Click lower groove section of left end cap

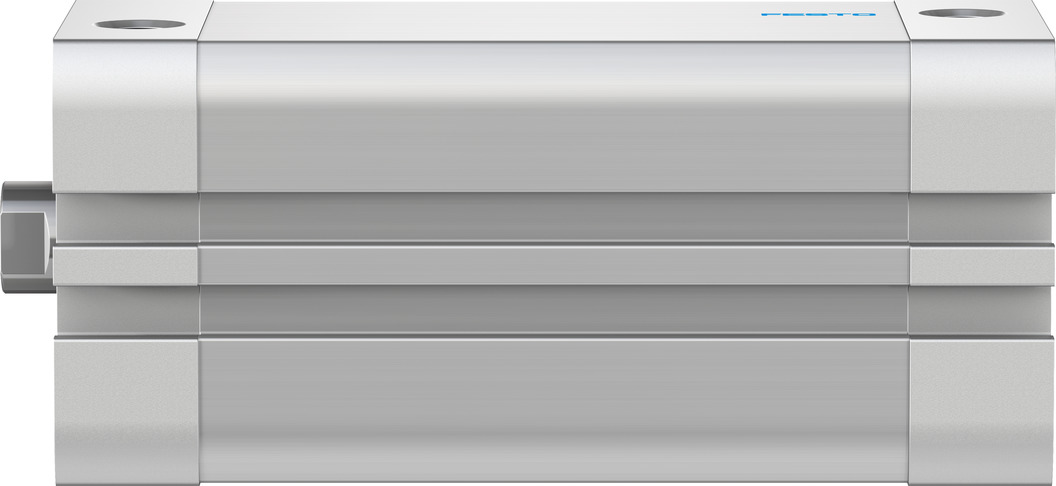pyautogui.click(x=128, y=310)
